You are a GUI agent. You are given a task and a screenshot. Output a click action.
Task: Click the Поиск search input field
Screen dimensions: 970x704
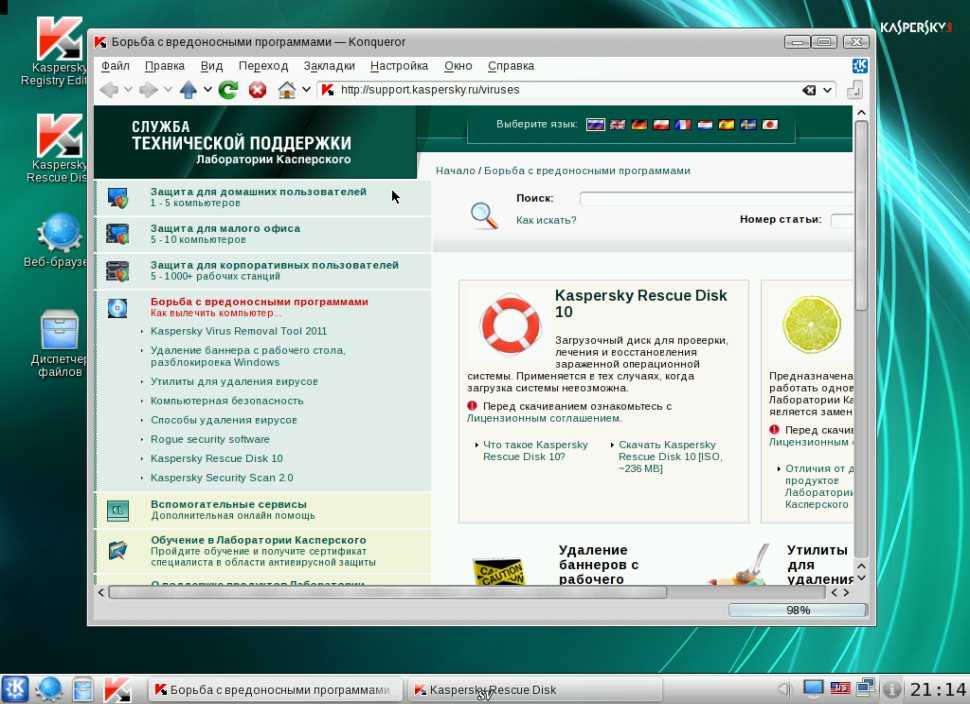(716, 199)
